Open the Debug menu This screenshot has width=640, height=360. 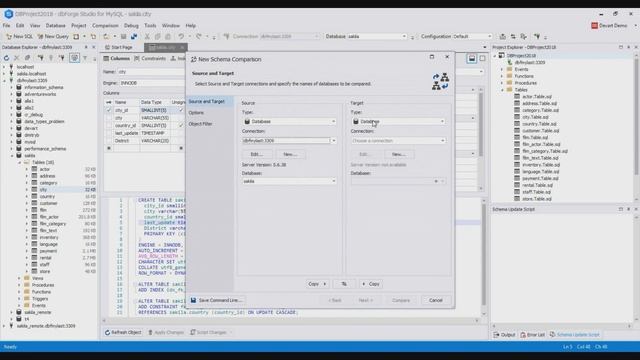pos(131,25)
